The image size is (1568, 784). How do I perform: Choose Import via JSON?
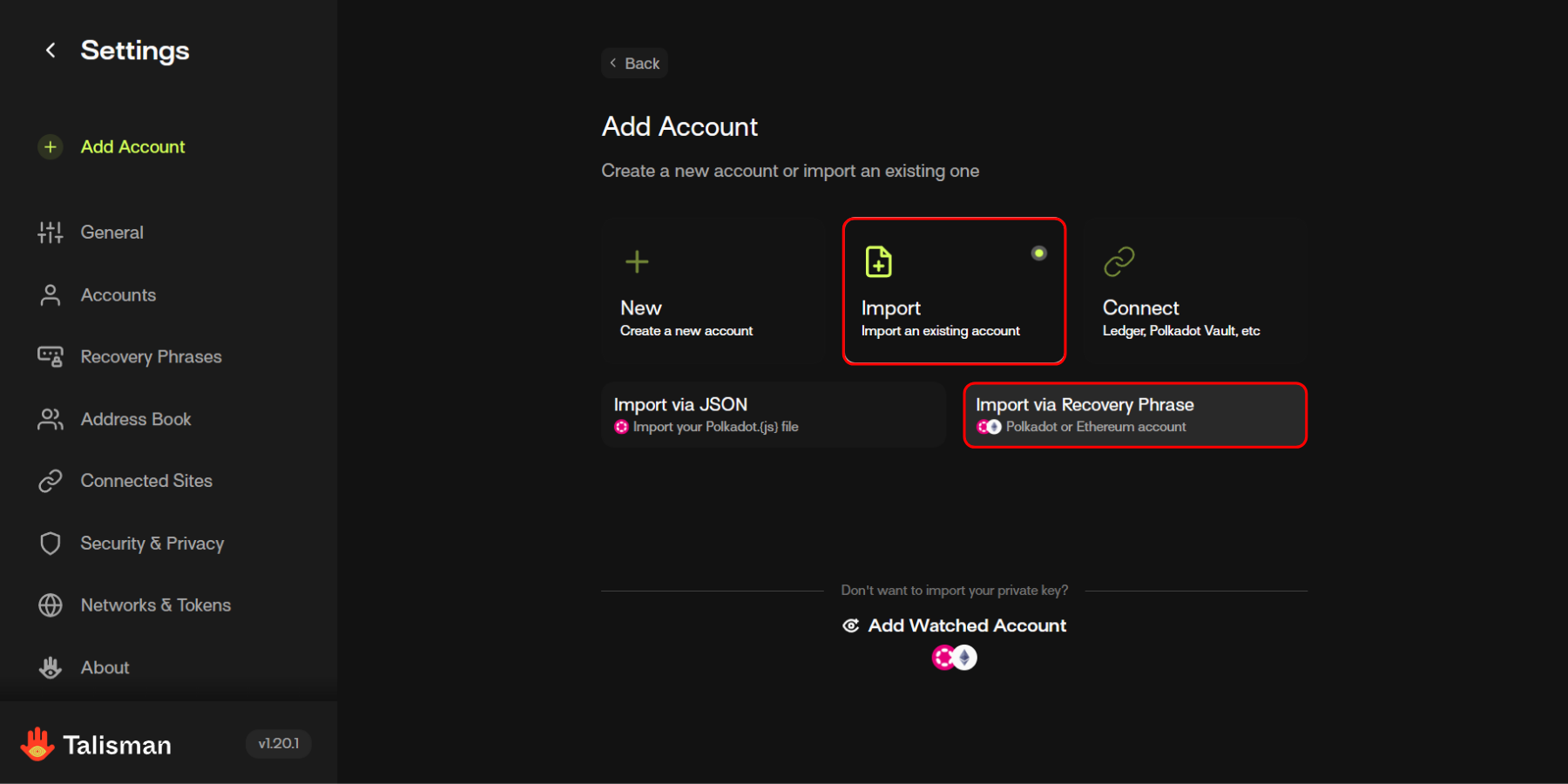[773, 415]
